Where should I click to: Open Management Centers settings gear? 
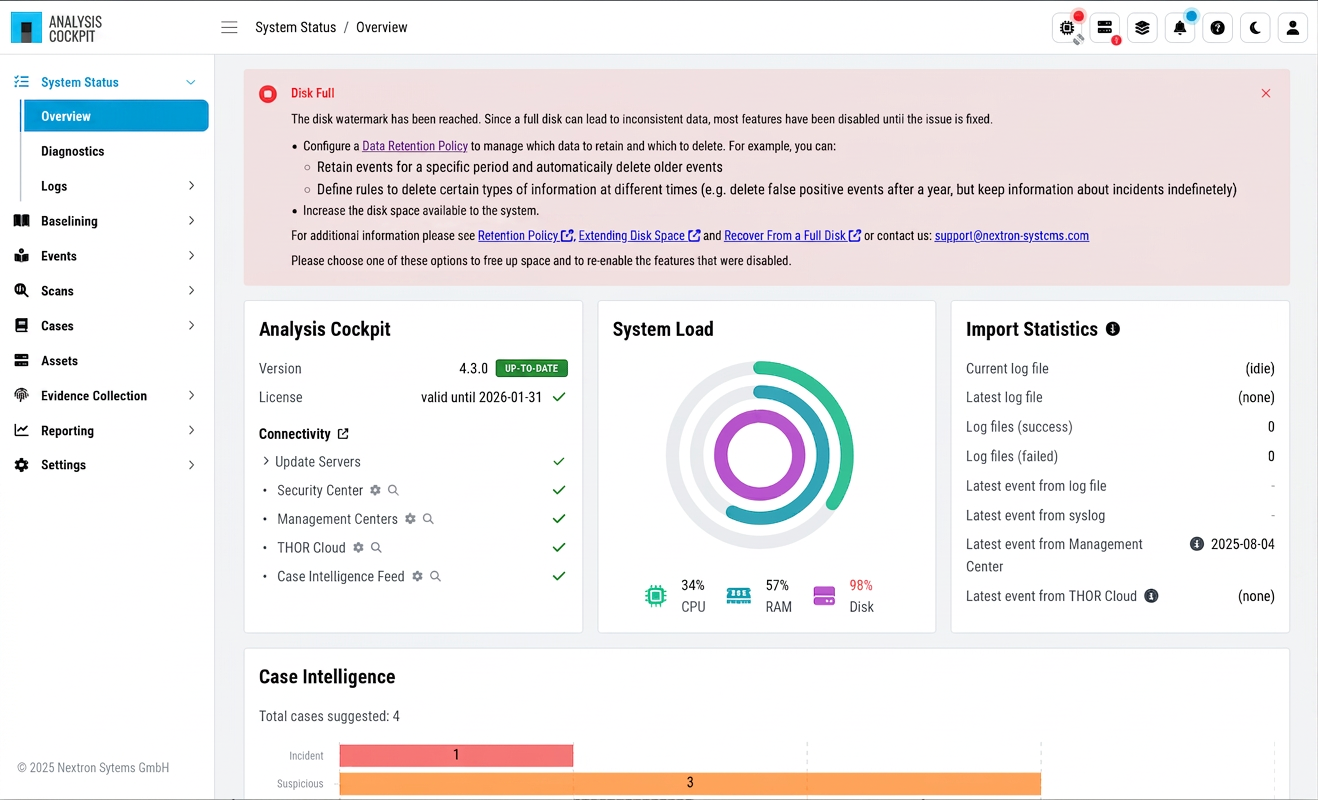[410, 519]
